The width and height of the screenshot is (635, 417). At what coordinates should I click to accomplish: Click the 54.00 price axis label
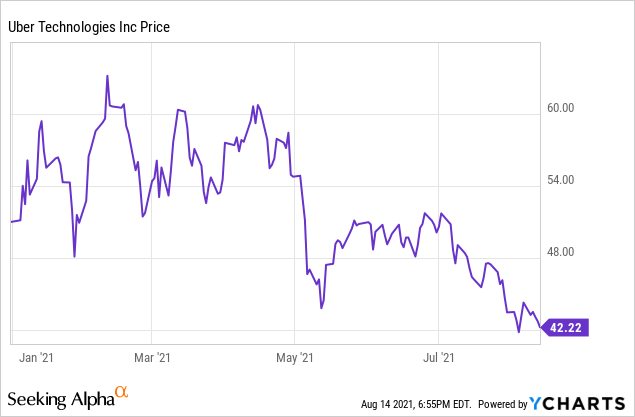[x=577, y=181]
